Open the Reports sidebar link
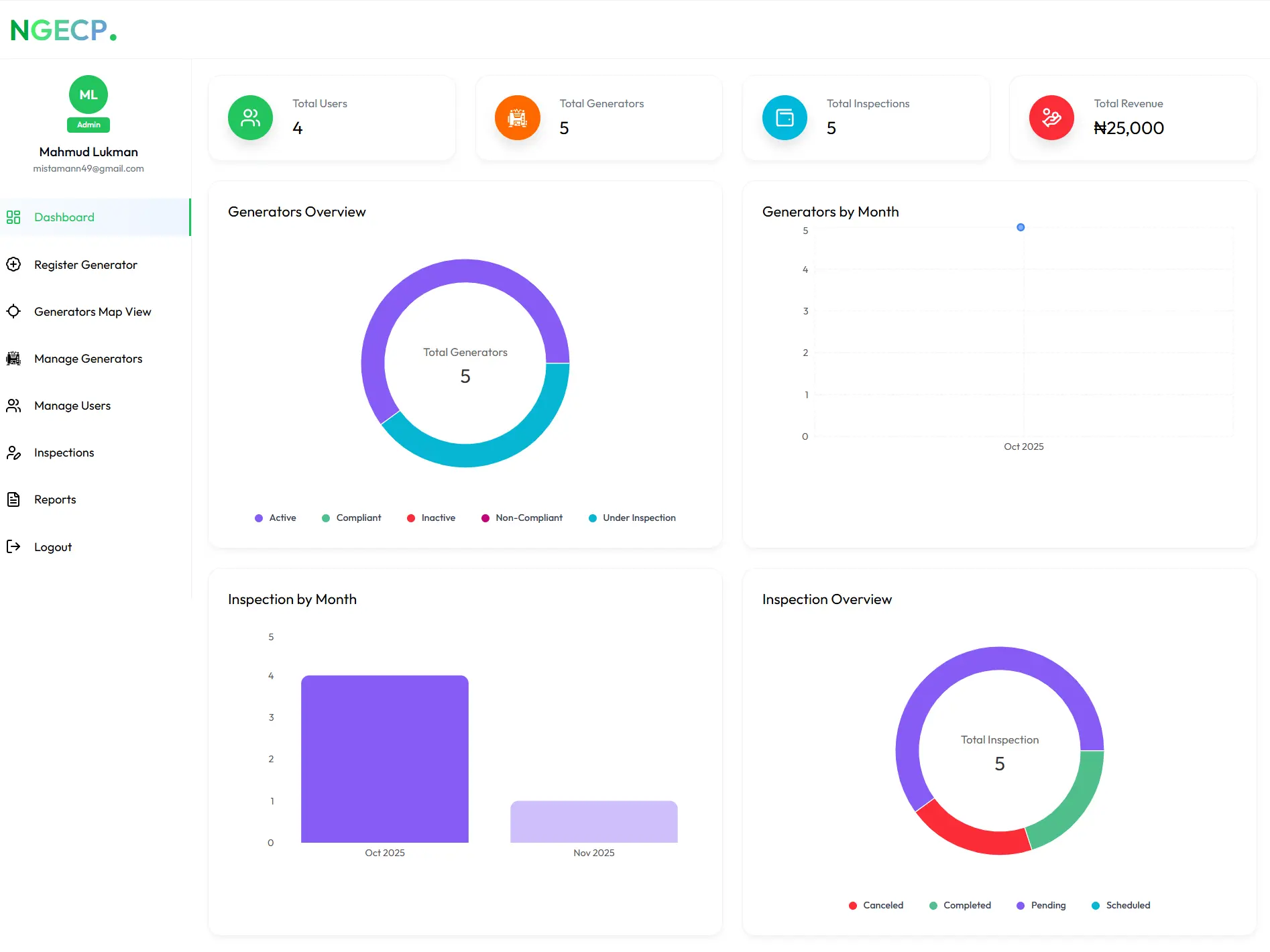Image resolution: width=1270 pixels, height=952 pixels. [x=55, y=499]
